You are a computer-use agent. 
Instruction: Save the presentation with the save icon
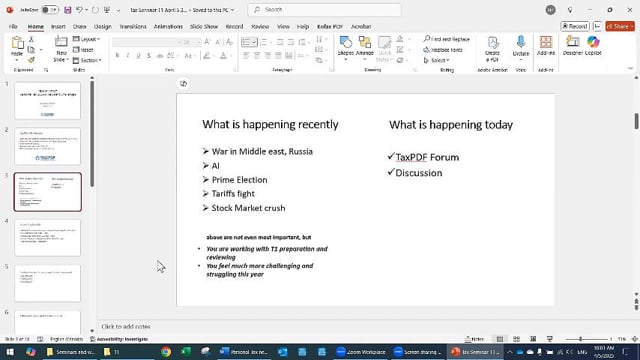[68, 10]
